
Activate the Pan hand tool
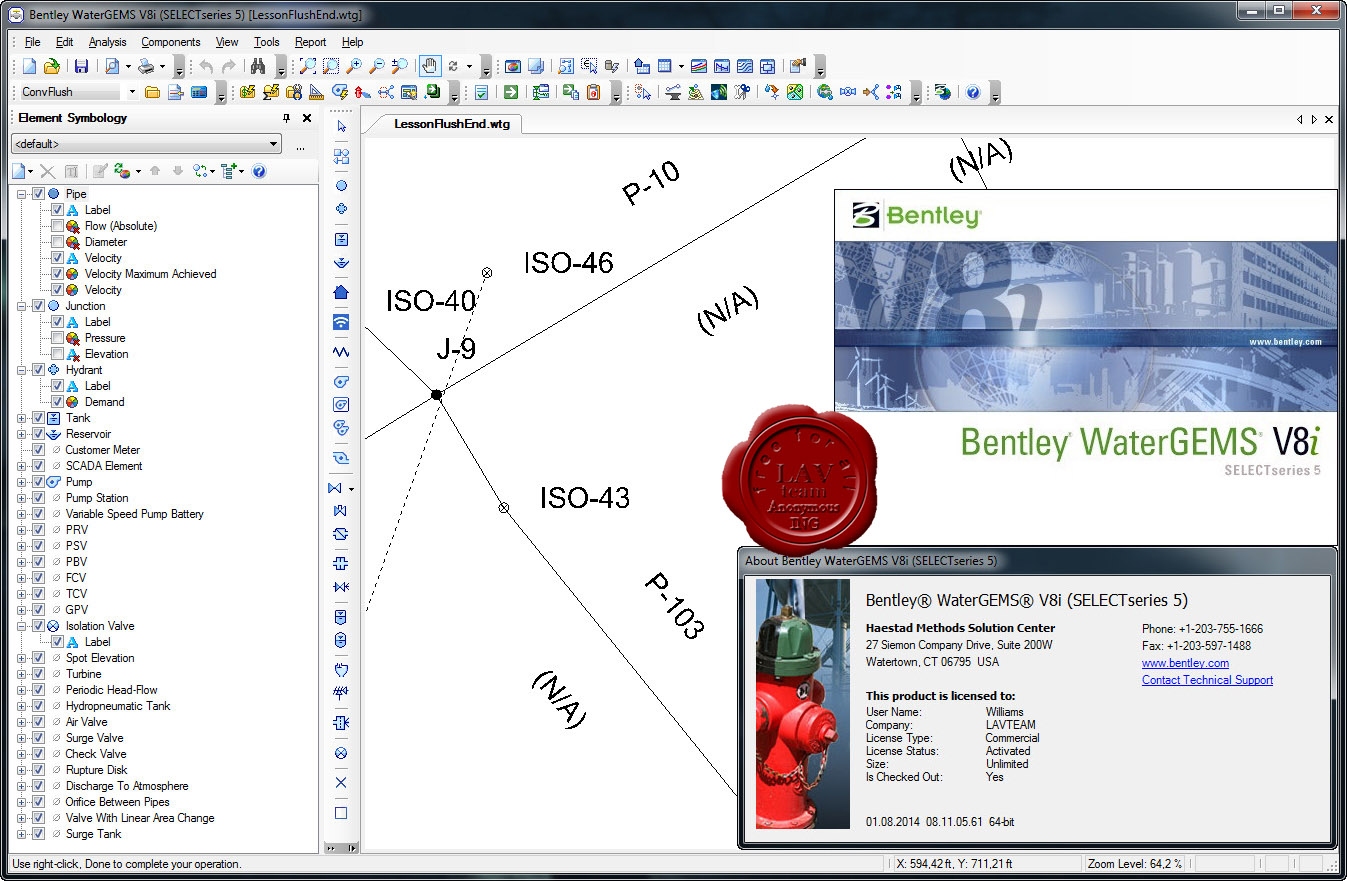tap(429, 67)
